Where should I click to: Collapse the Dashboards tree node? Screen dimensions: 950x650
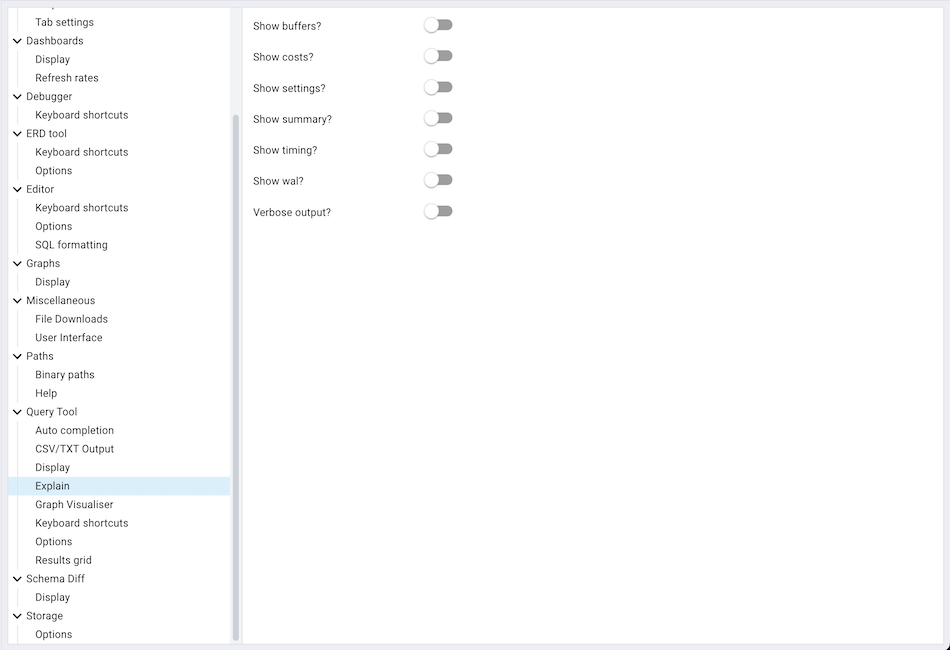coord(16,40)
